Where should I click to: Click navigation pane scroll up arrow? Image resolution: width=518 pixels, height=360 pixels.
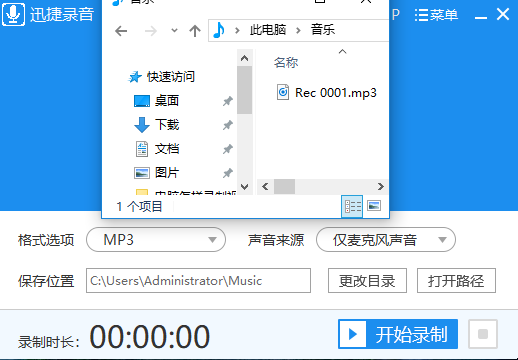coord(244,58)
